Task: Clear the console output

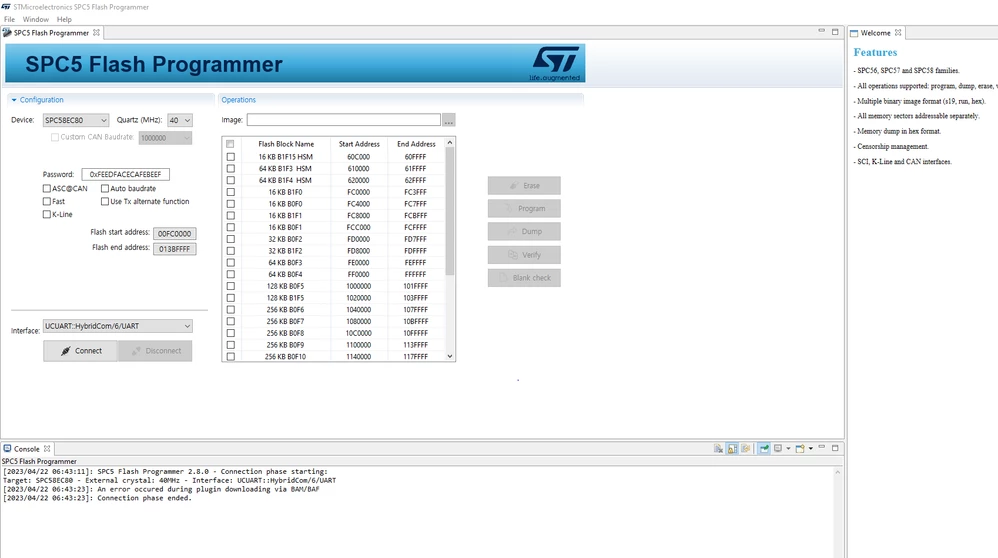Action: pyautogui.click(x=719, y=449)
